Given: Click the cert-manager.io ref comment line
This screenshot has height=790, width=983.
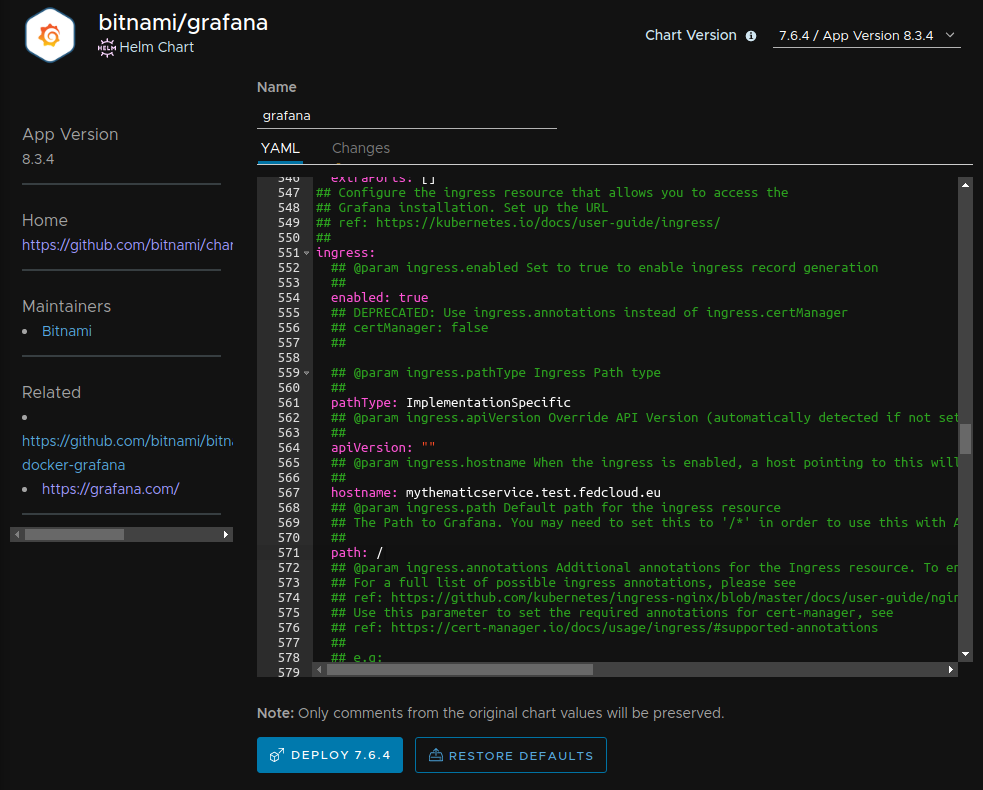Looking at the screenshot, I should [x=604, y=628].
